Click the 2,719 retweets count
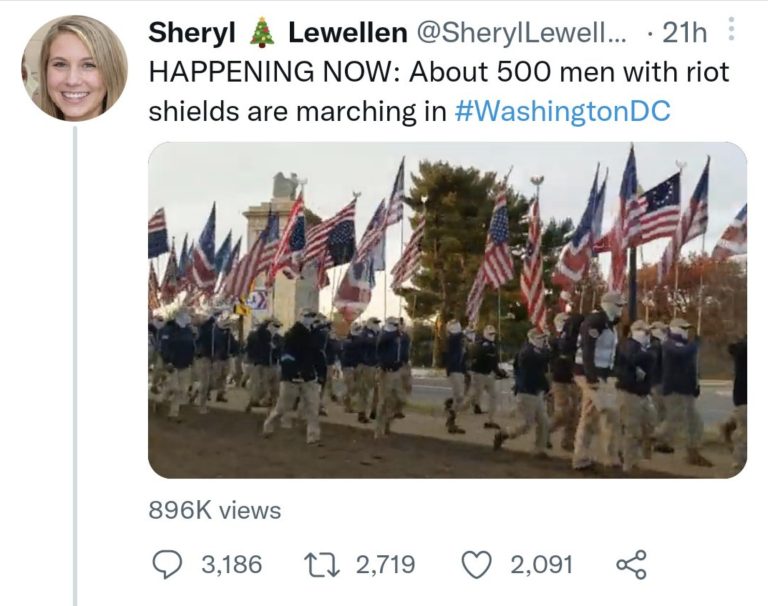 coord(385,565)
